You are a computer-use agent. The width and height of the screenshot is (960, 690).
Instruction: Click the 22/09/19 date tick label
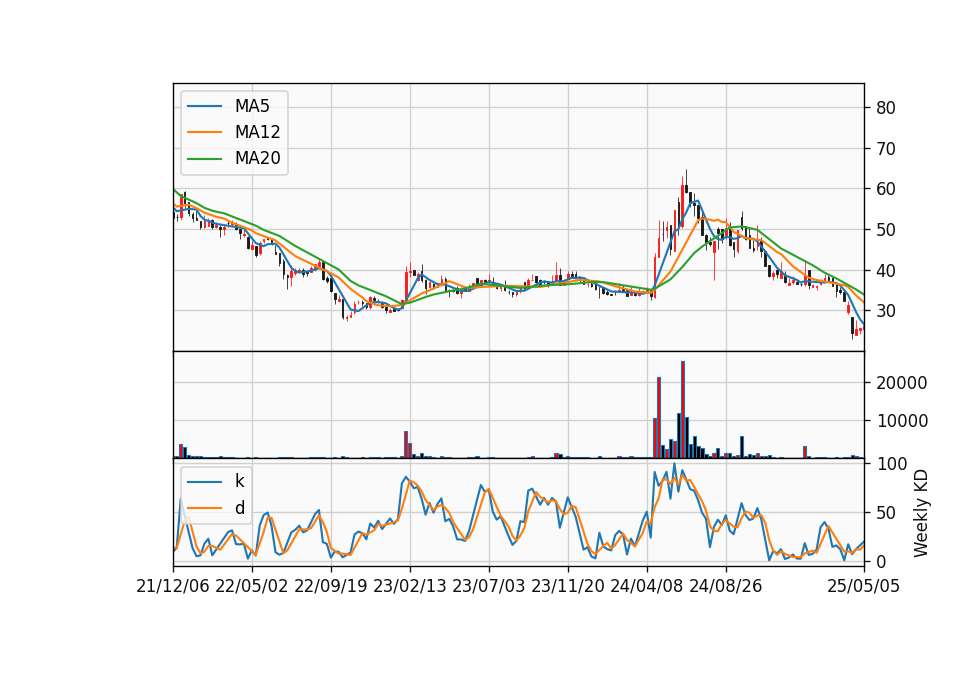point(331,586)
